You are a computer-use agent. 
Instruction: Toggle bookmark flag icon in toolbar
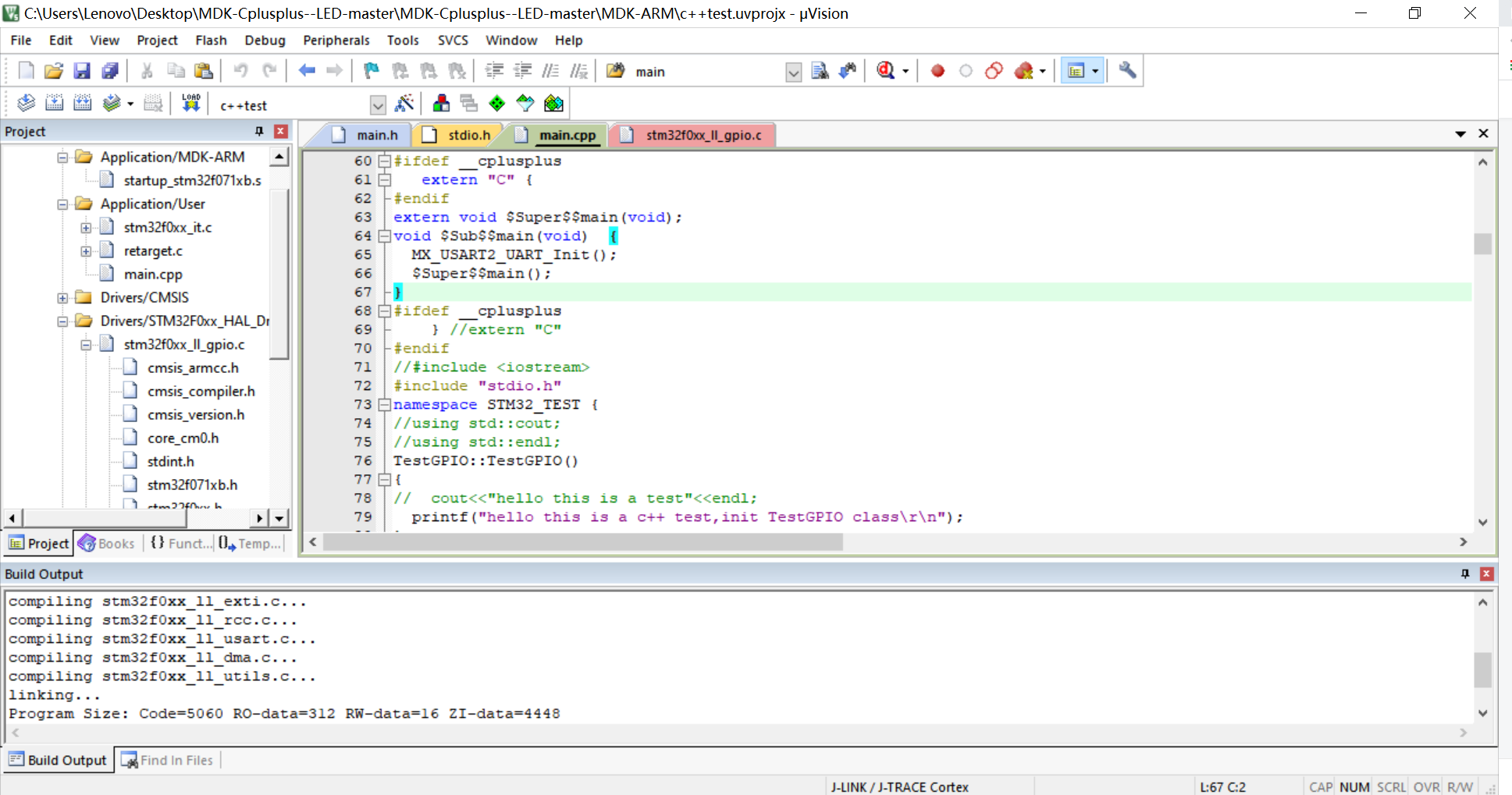tap(370, 70)
